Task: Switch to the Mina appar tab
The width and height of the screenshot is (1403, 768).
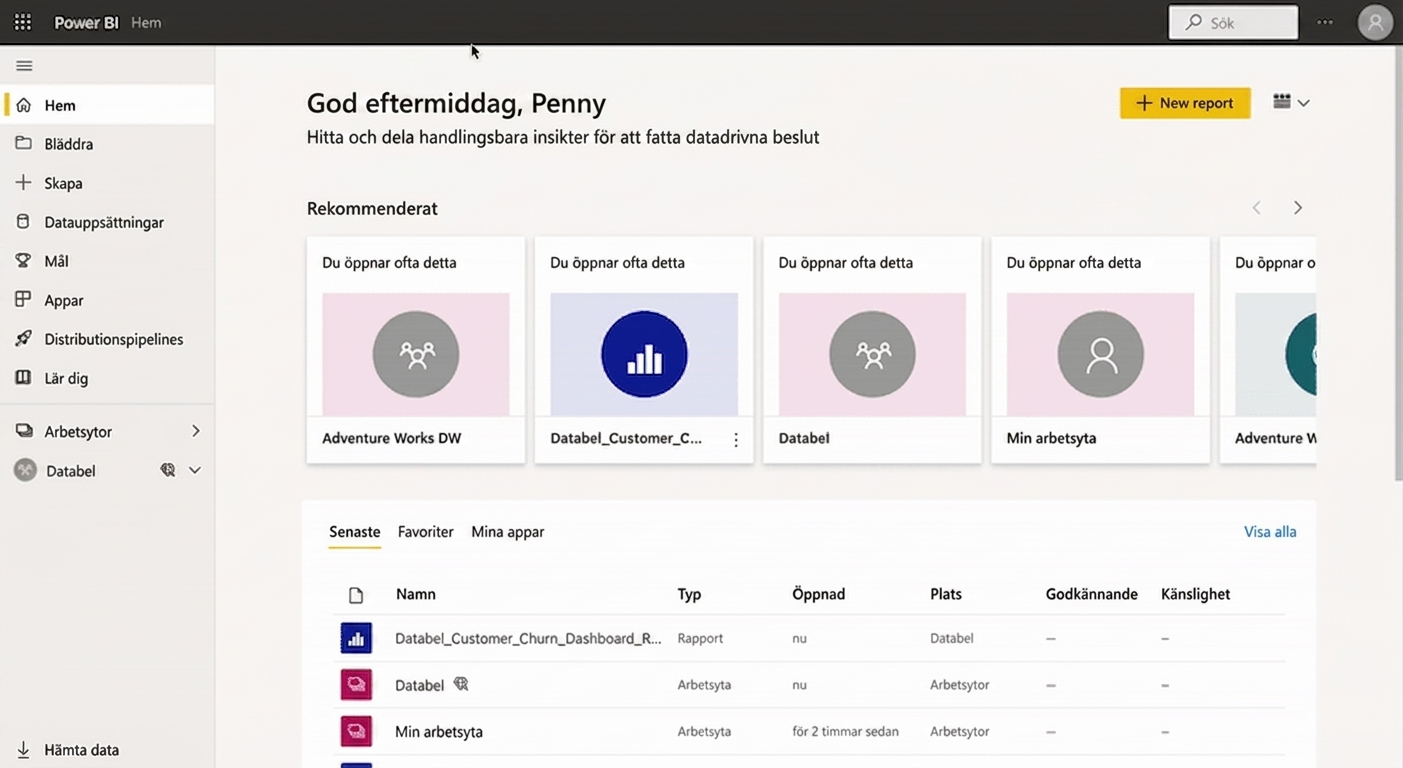Action: tap(508, 532)
